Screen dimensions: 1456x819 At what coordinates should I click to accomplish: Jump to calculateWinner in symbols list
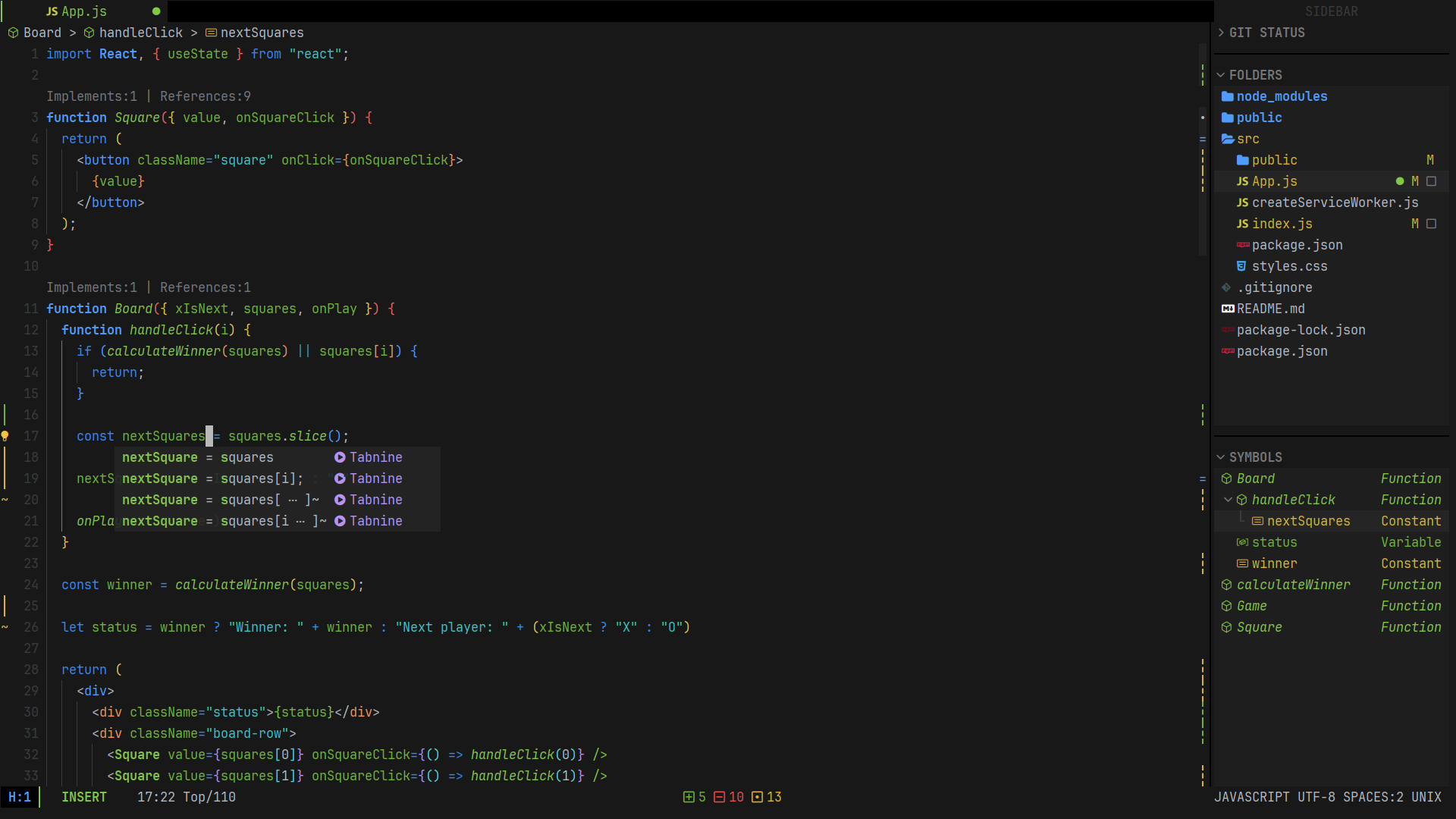click(x=1293, y=585)
